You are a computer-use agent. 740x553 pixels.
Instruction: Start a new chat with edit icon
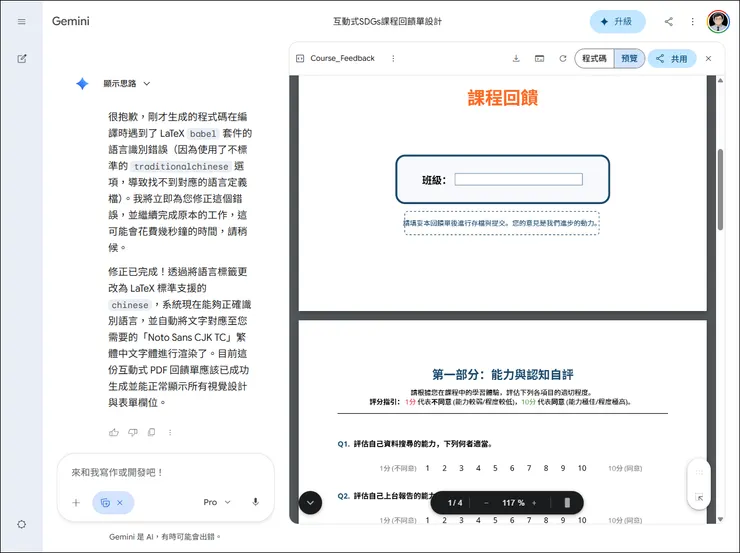22,59
